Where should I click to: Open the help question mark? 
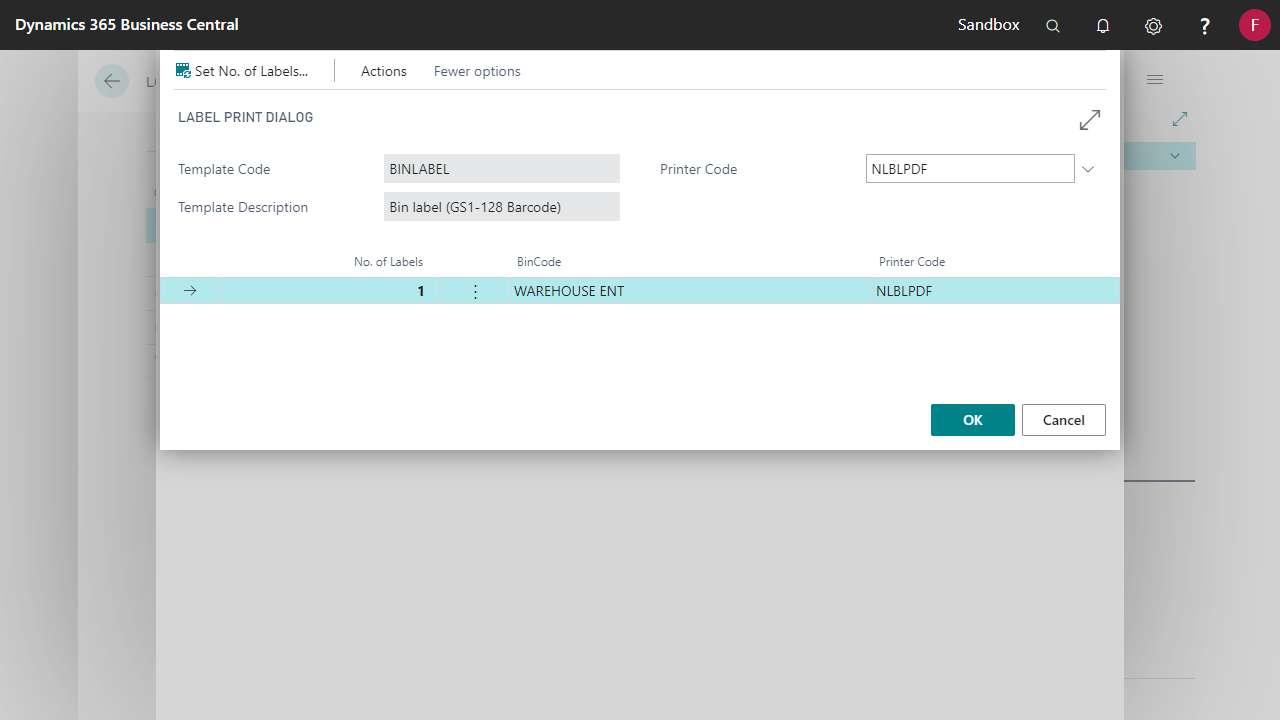pos(1205,26)
